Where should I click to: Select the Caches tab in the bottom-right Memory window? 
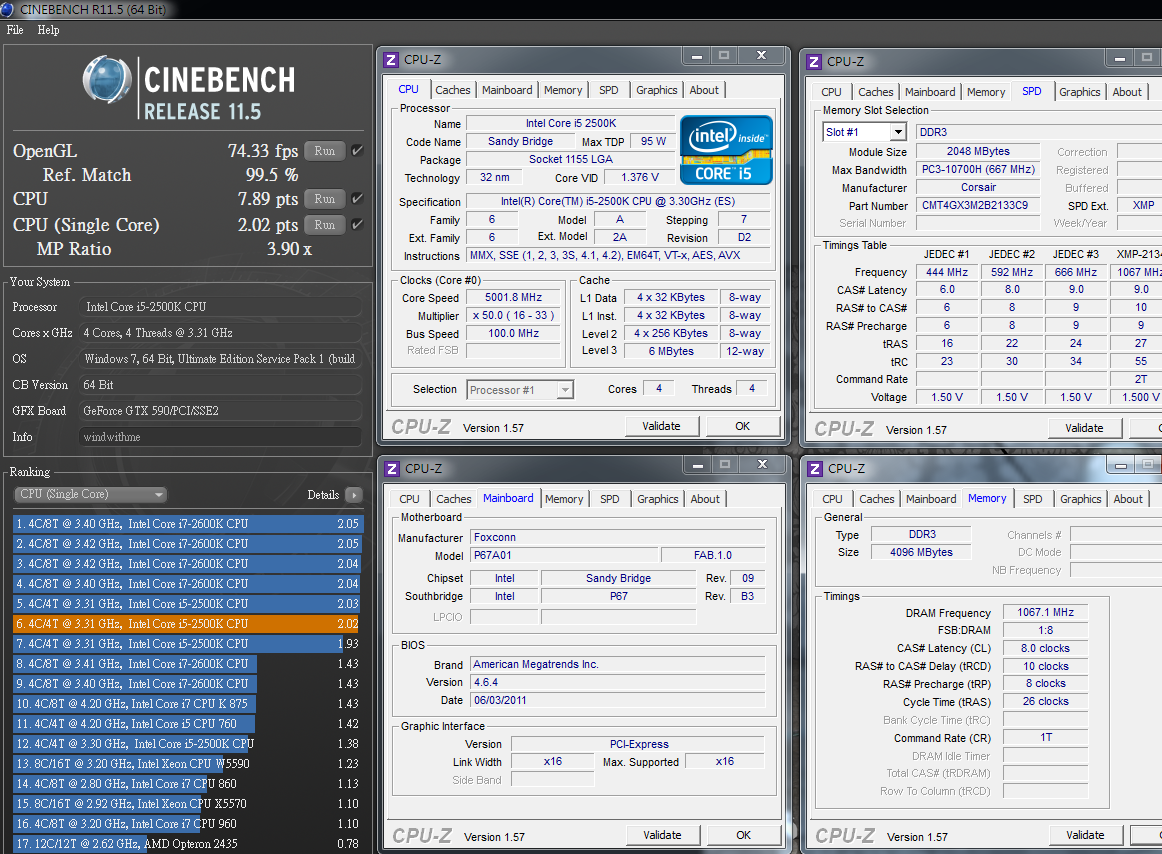pos(877,499)
